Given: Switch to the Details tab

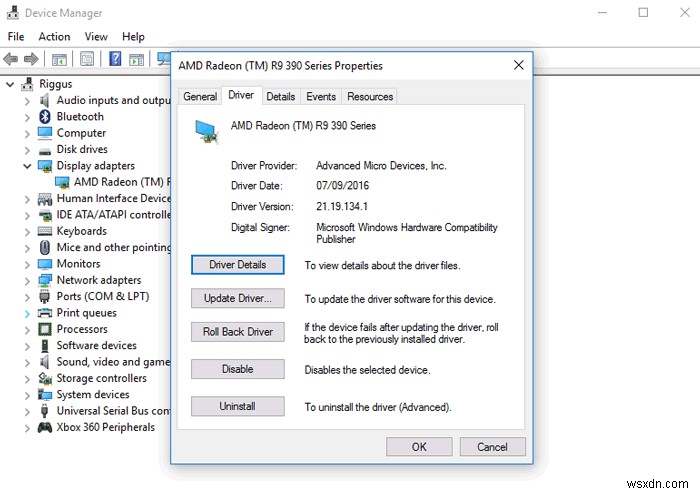Looking at the screenshot, I should [x=281, y=96].
